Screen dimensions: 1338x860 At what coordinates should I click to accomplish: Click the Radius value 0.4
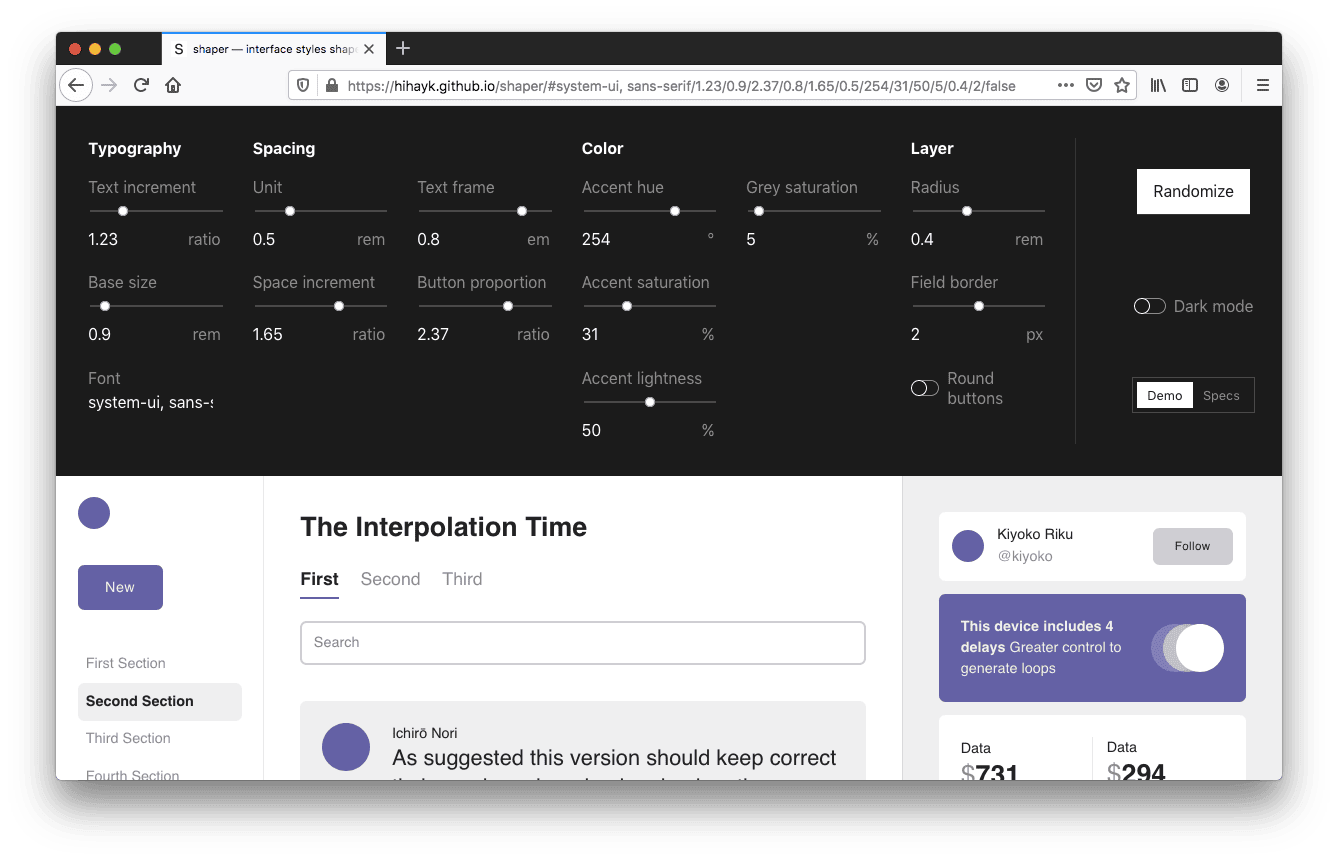click(x=922, y=239)
